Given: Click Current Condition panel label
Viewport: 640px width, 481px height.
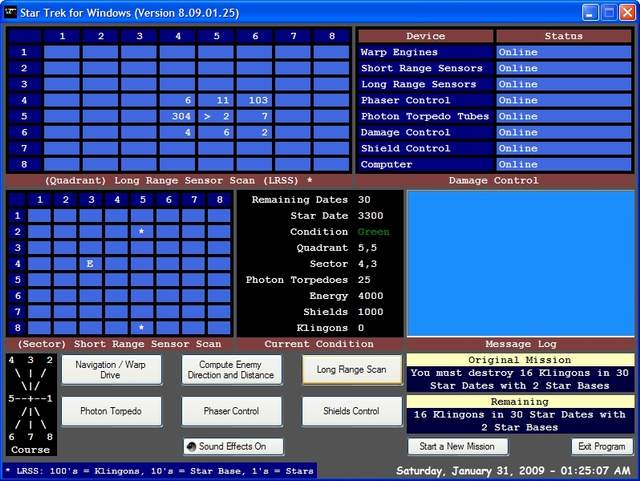Looking at the screenshot, I should coord(319,344).
